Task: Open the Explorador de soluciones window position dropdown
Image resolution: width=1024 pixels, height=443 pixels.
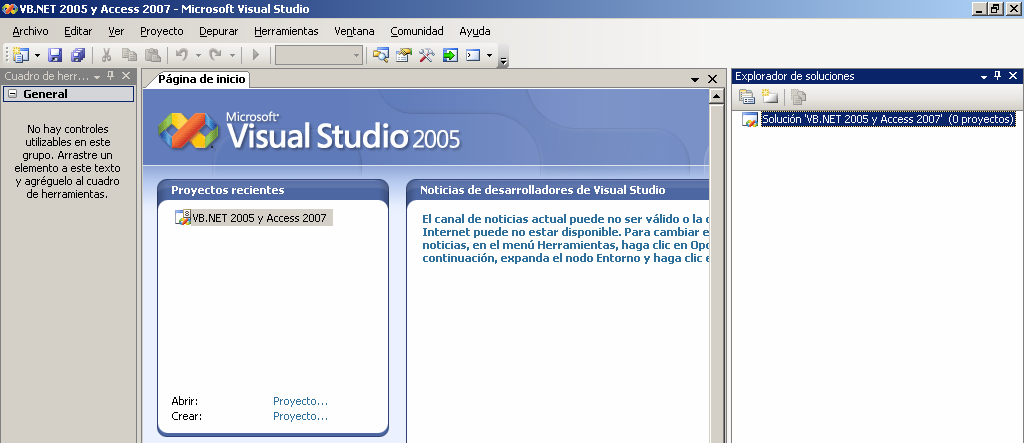Action: click(984, 76)
